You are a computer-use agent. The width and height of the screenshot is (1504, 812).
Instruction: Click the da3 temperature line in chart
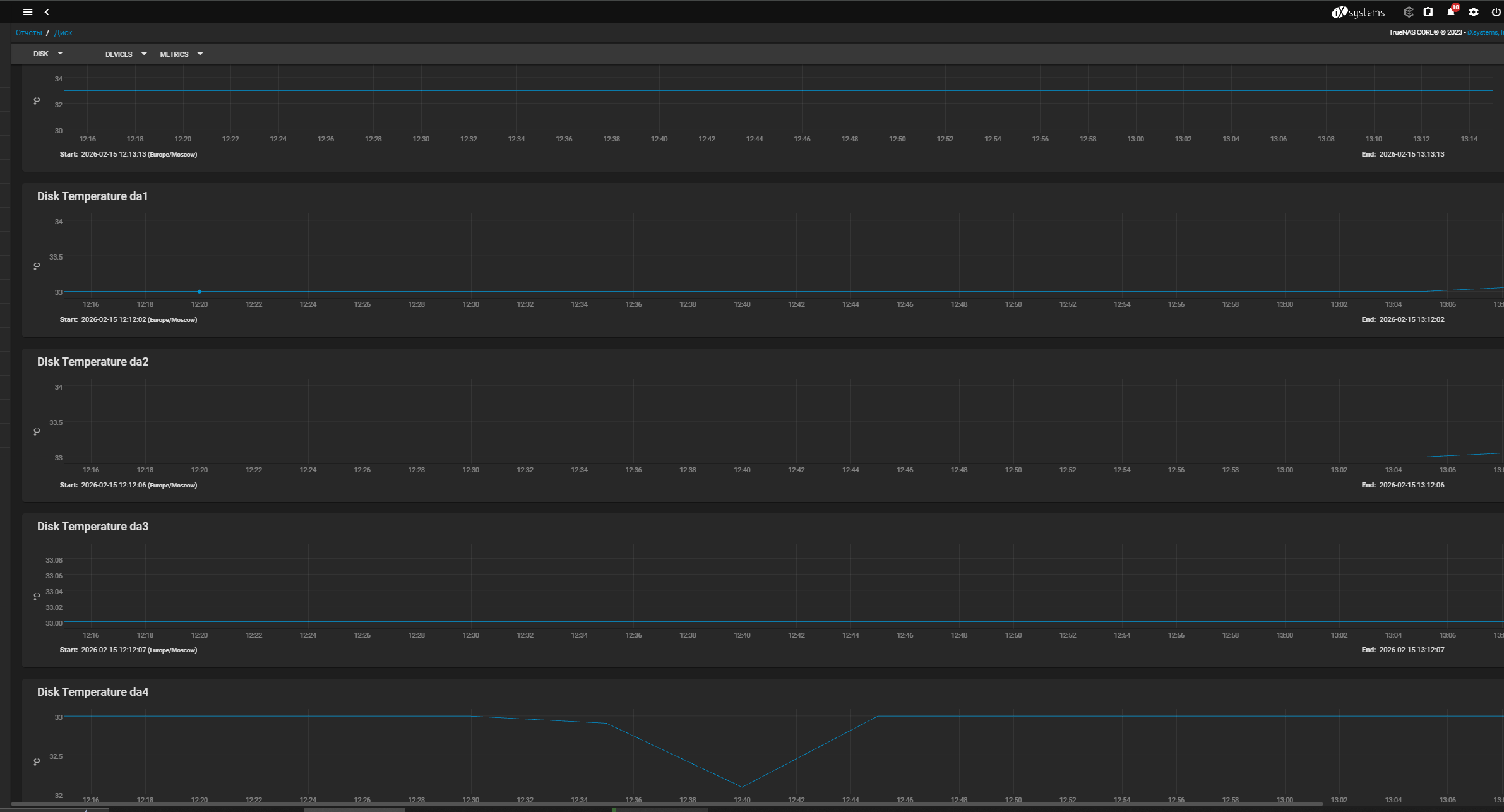click(631, 622)
